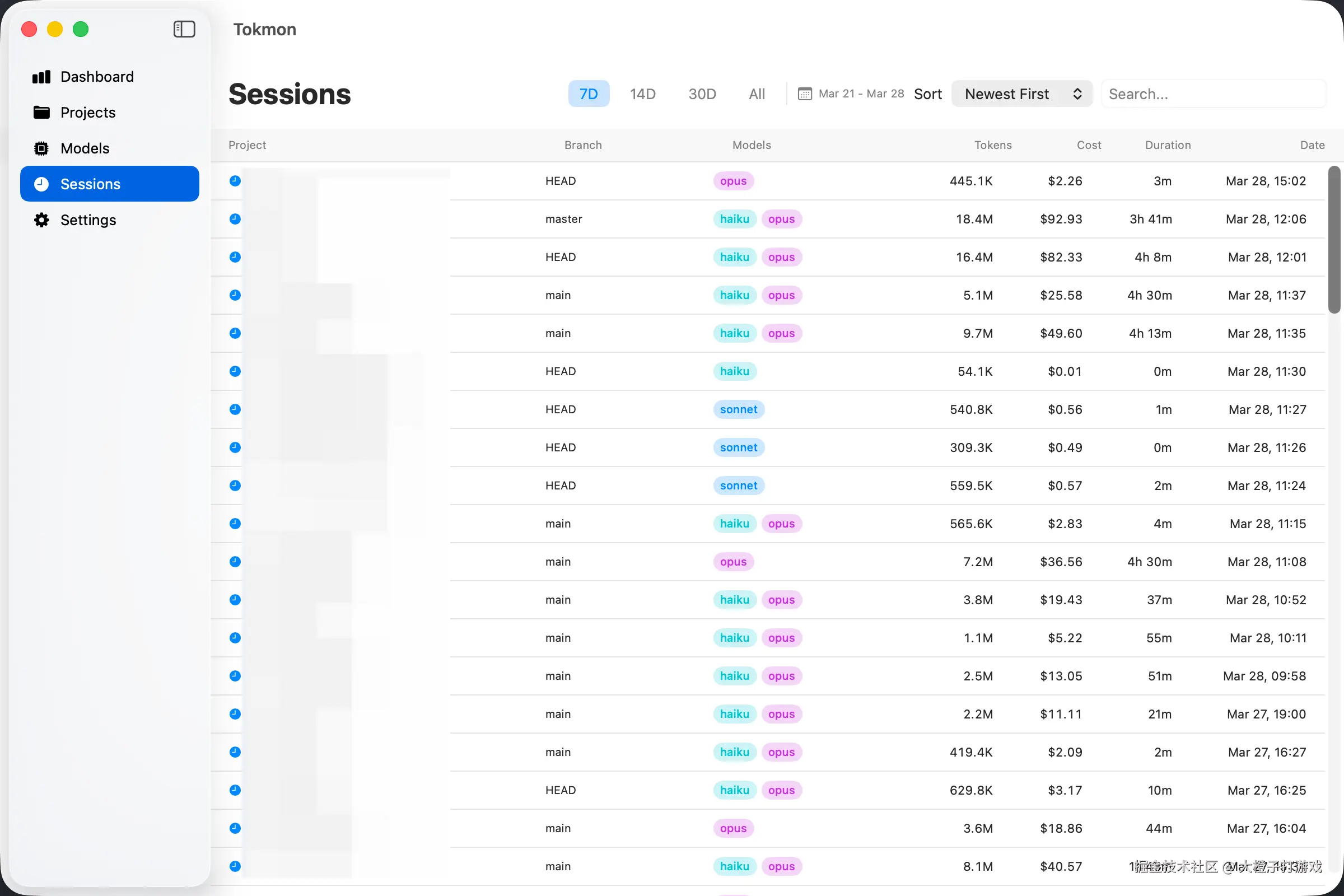Toggle the sidebar panel icon
Viewport: 1344px width, 896px height.
tap(184, 29)
